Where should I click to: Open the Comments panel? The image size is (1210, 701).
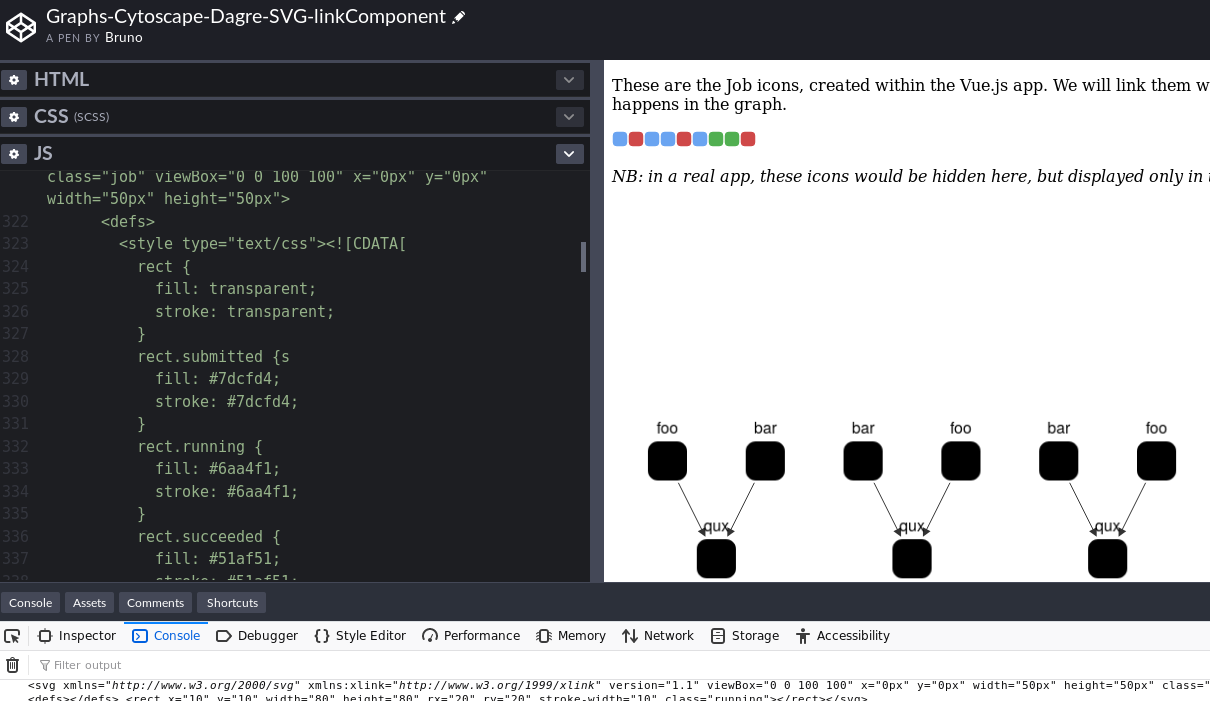click(x=155, y=602)
